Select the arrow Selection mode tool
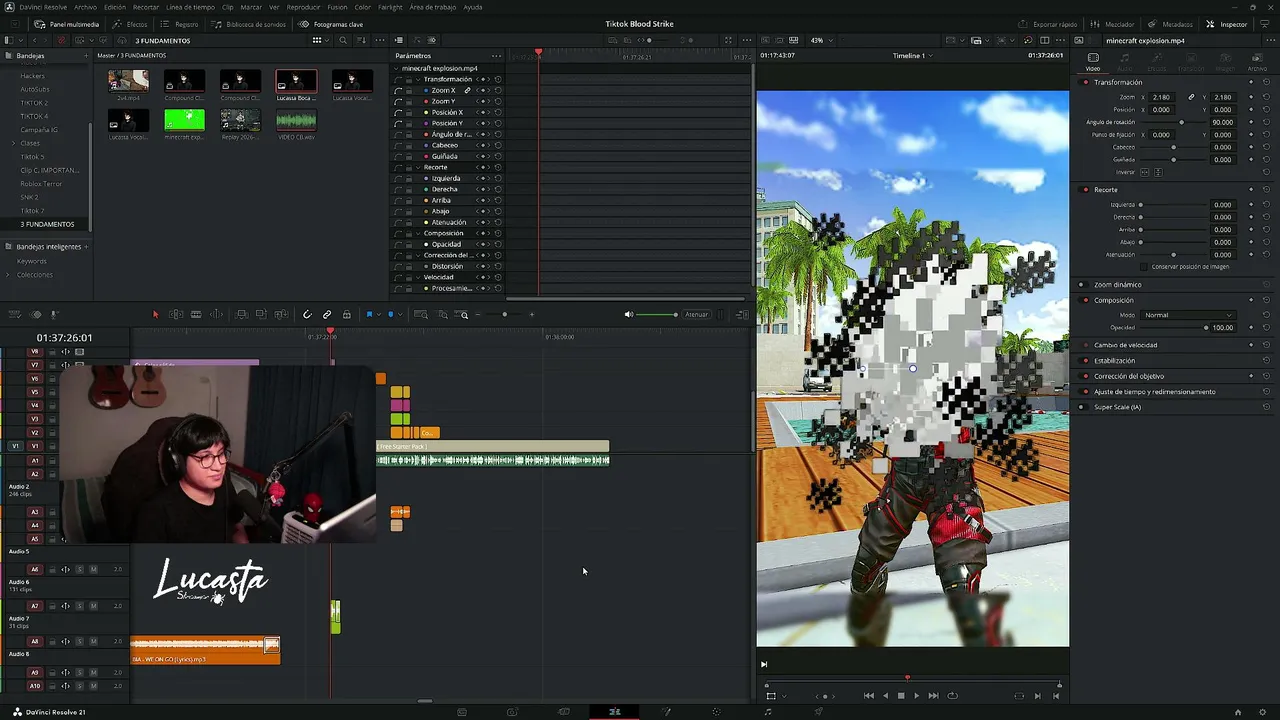The height and width of the screenshot is (720, 1280). coord(155,315)
